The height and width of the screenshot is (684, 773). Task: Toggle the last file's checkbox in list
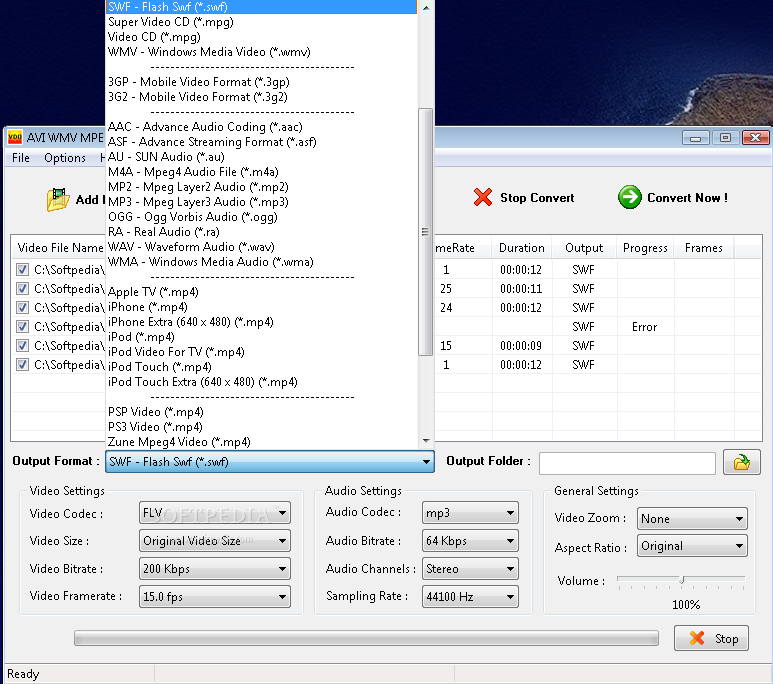coord(22,365)
